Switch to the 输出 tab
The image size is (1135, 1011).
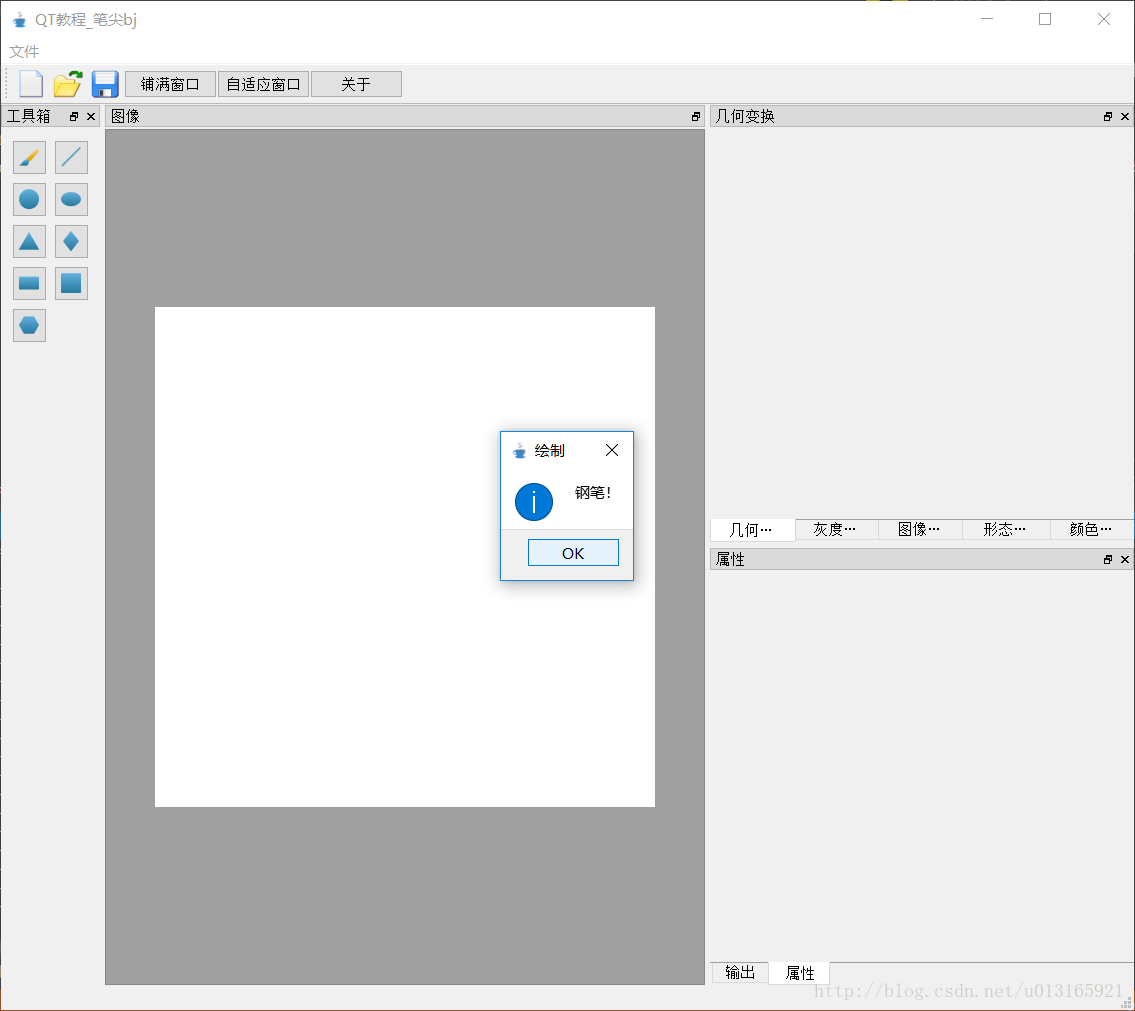[x=740, y=972]
